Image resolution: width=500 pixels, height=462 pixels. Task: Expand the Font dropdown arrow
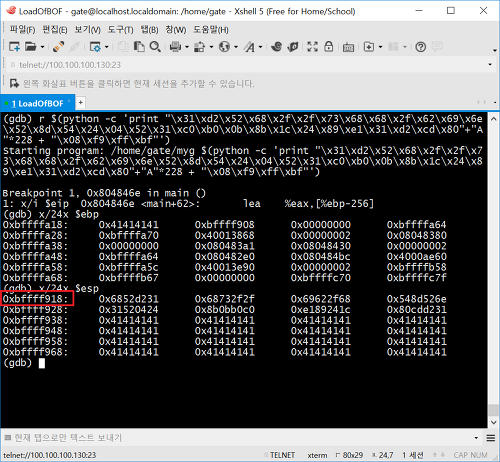coord(261,47)
